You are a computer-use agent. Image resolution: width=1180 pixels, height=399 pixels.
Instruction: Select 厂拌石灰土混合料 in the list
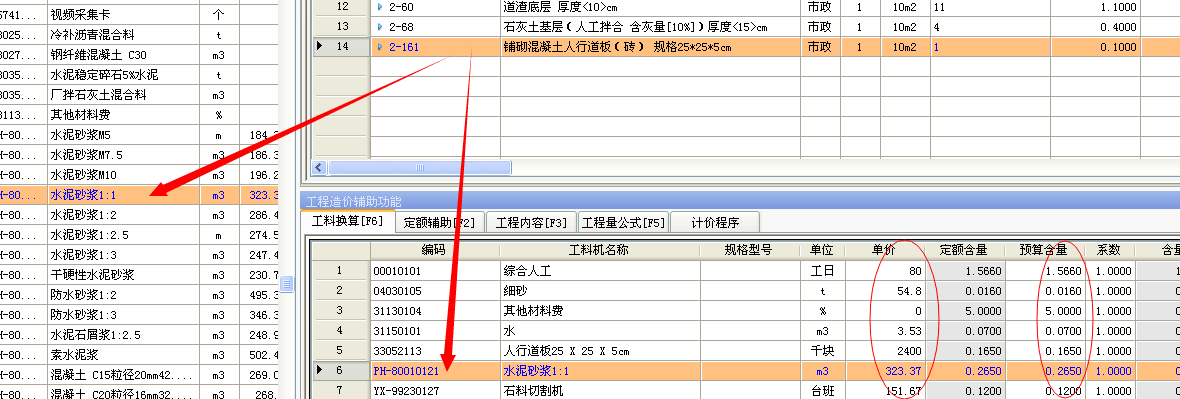[98, 95]
